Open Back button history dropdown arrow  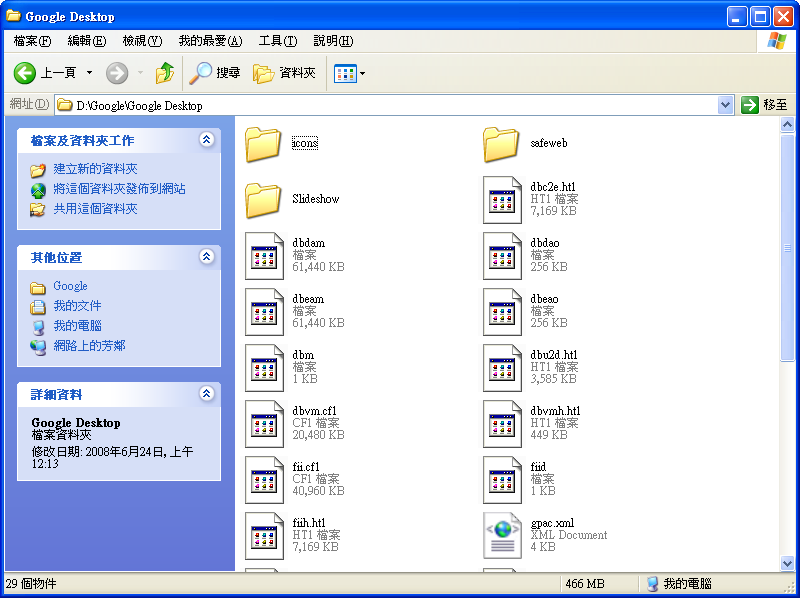click(x=89, y=73)
